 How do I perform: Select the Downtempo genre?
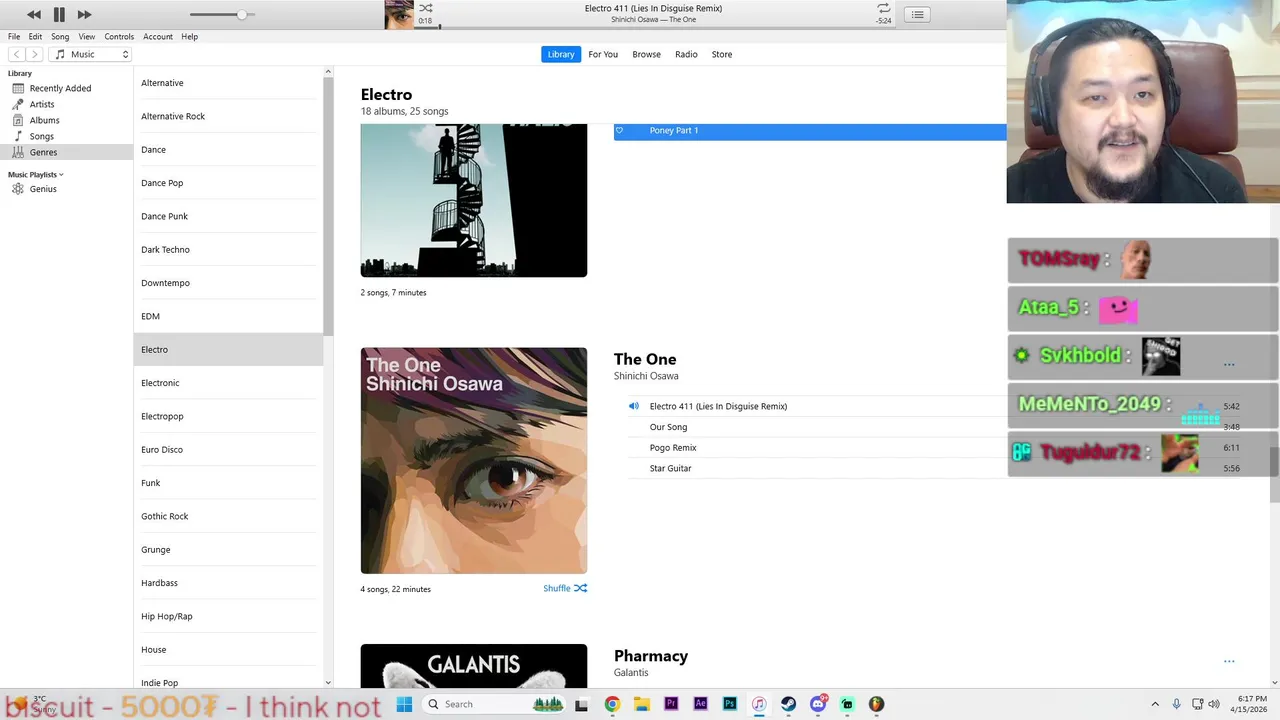228,283
